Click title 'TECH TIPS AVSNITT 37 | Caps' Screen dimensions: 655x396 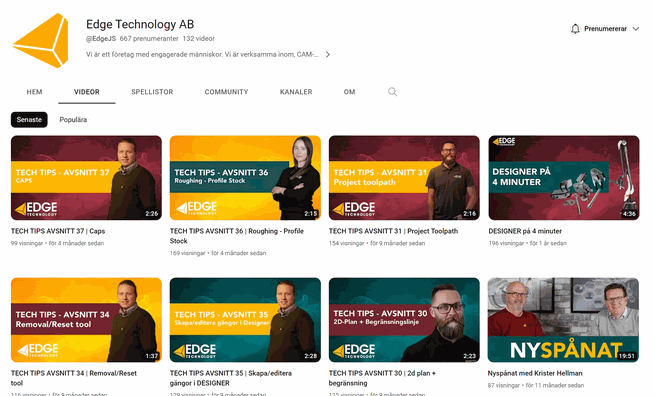click(58, 231)
